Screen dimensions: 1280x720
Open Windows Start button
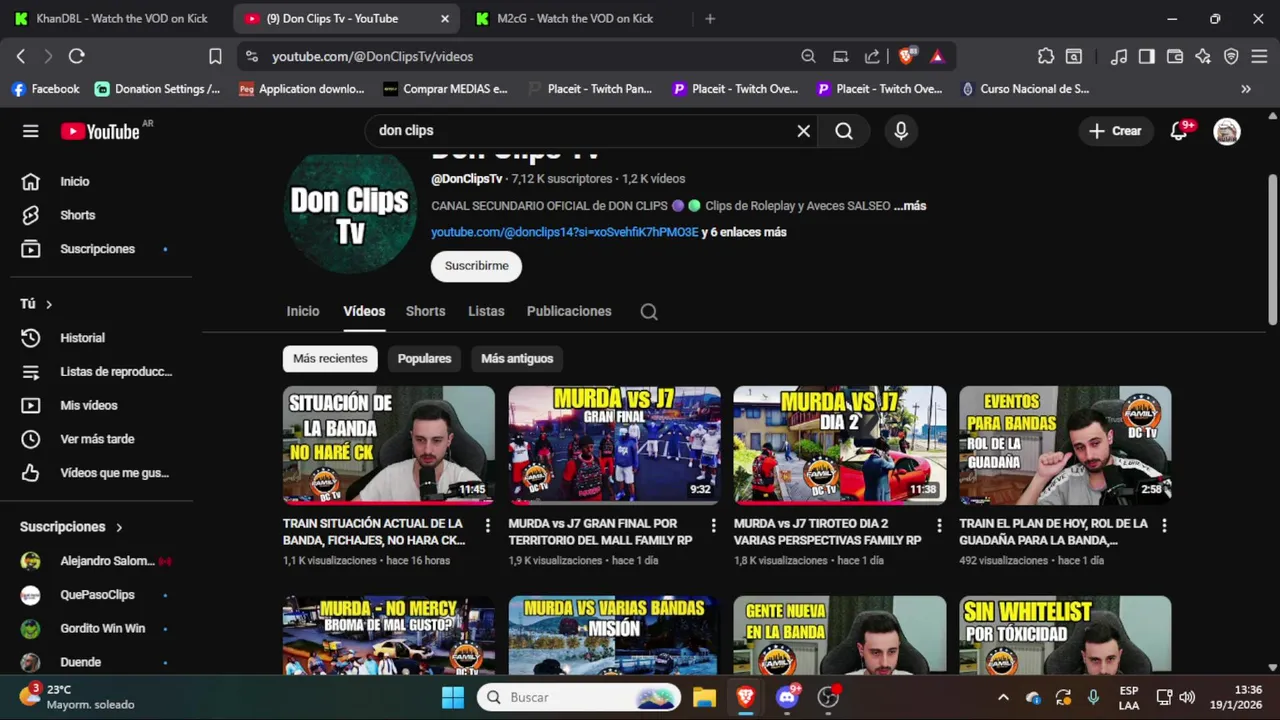pos(453,697)
